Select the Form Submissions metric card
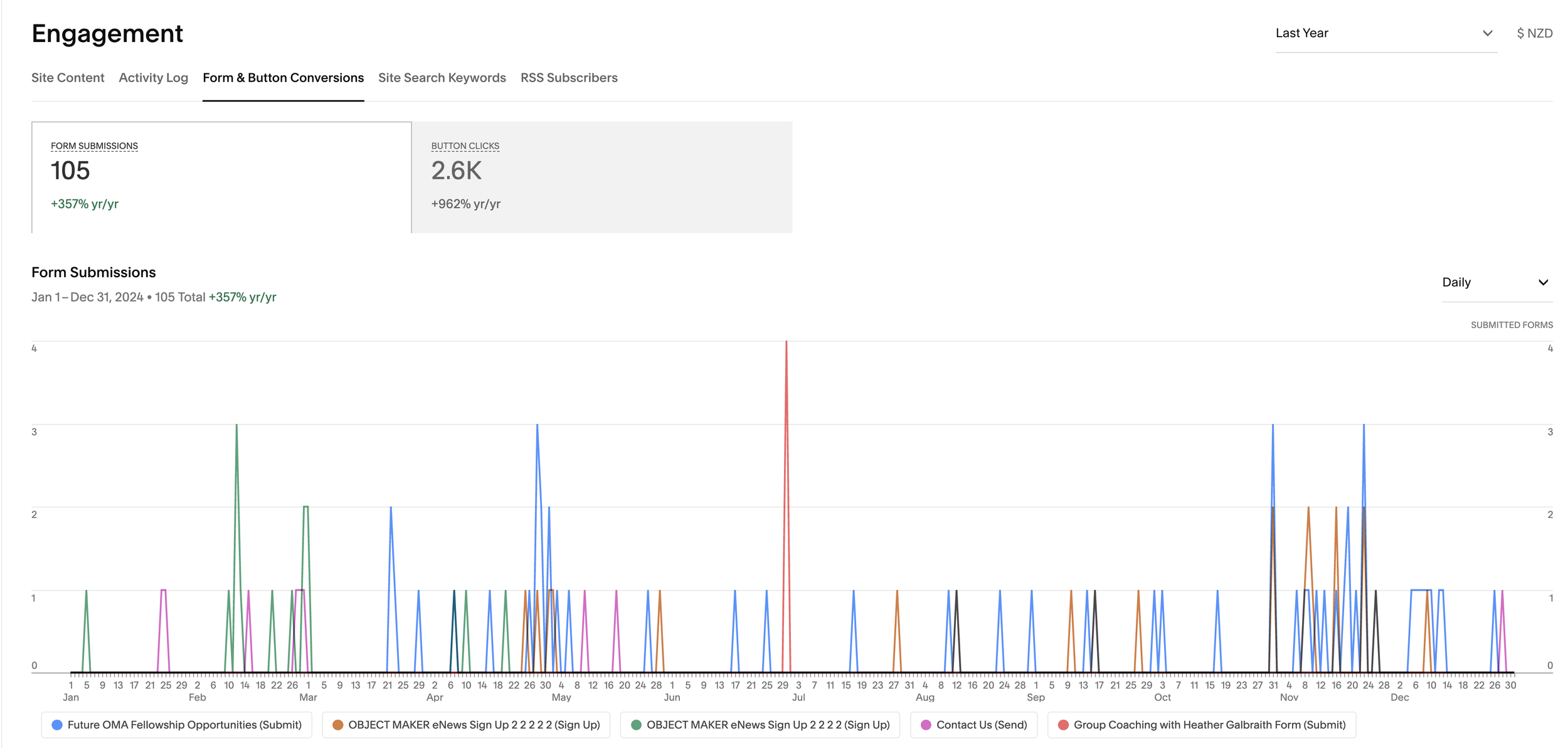 [221, 177]
